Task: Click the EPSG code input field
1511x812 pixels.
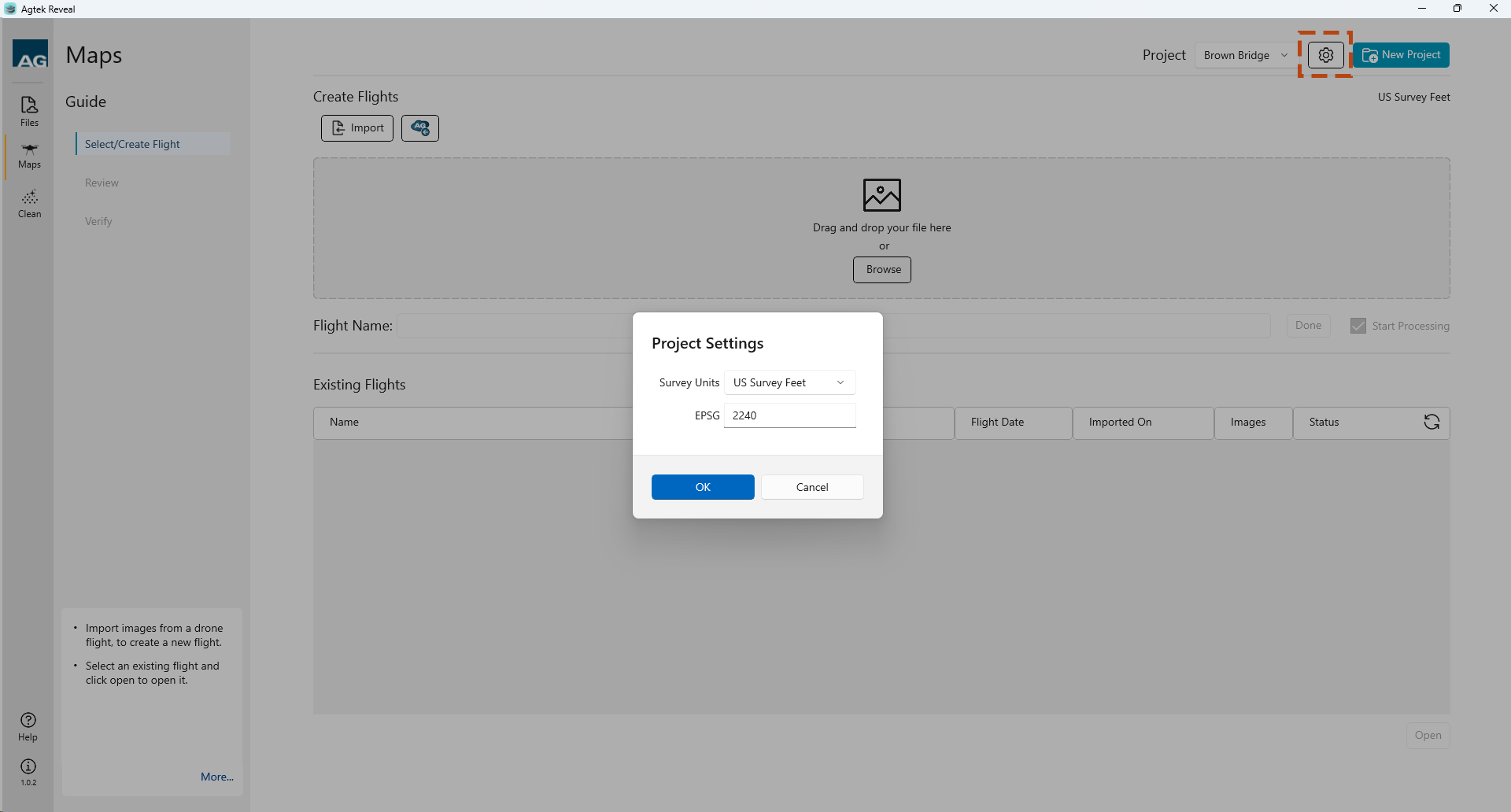Action: tap(789, 415)
